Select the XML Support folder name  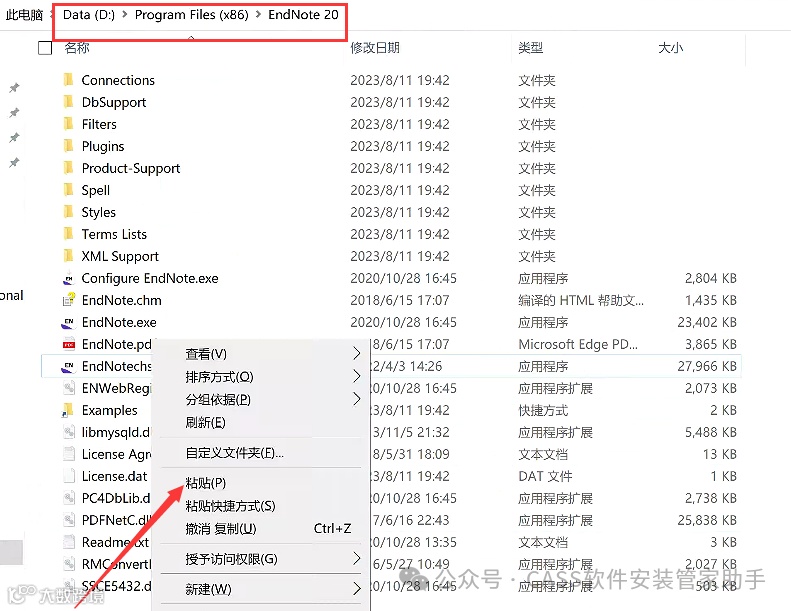(120, 256)
